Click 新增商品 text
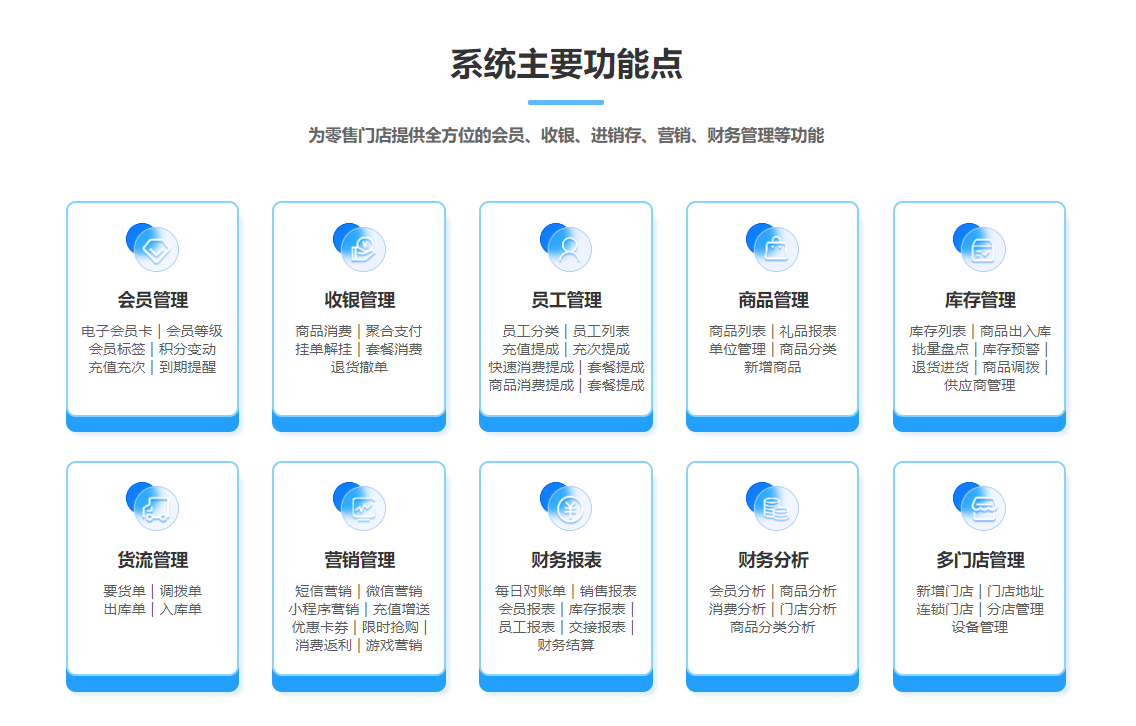The height and width of the screenshot is (726, 1136). point(772,367)
